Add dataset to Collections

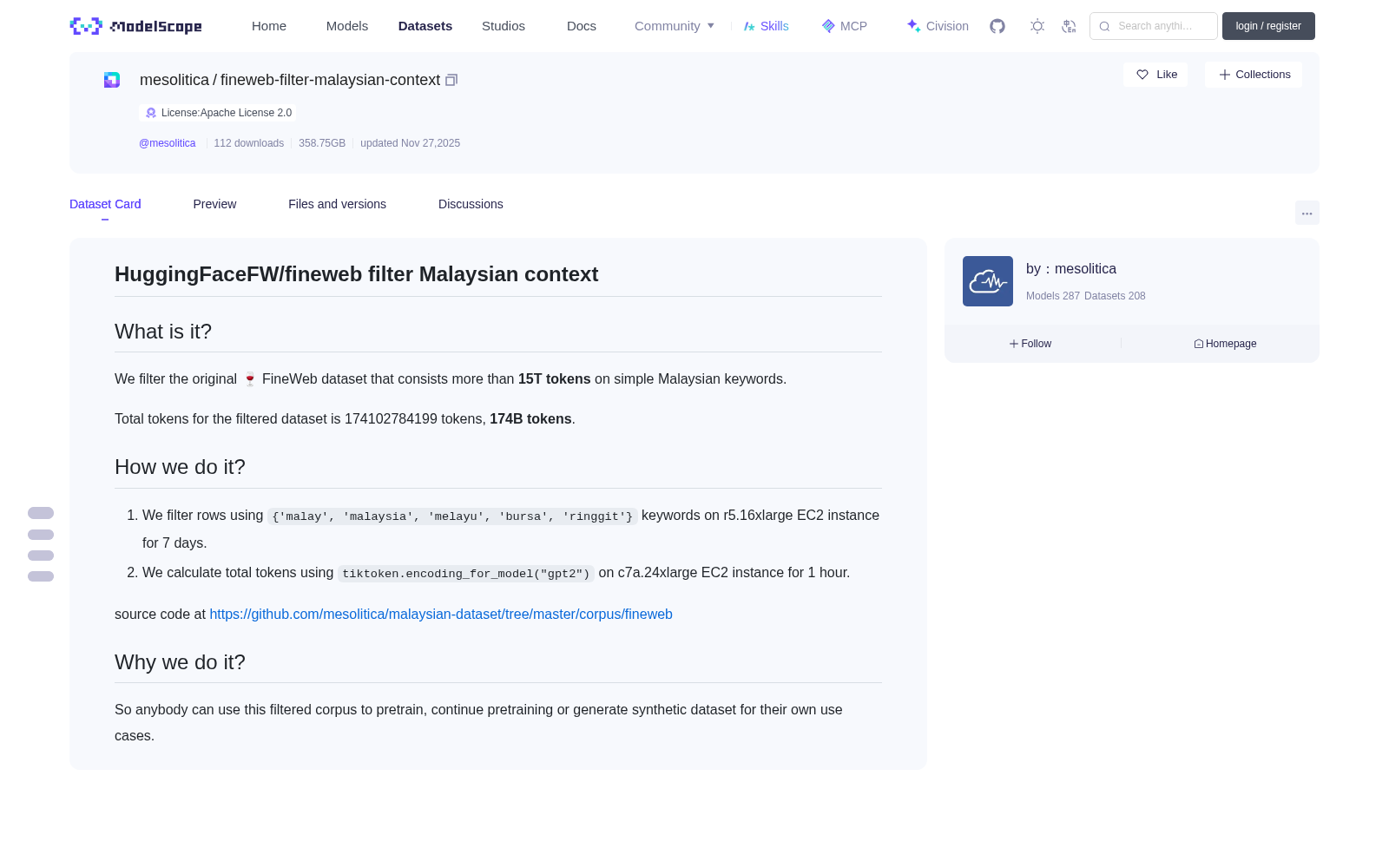tap(1254, 75)
